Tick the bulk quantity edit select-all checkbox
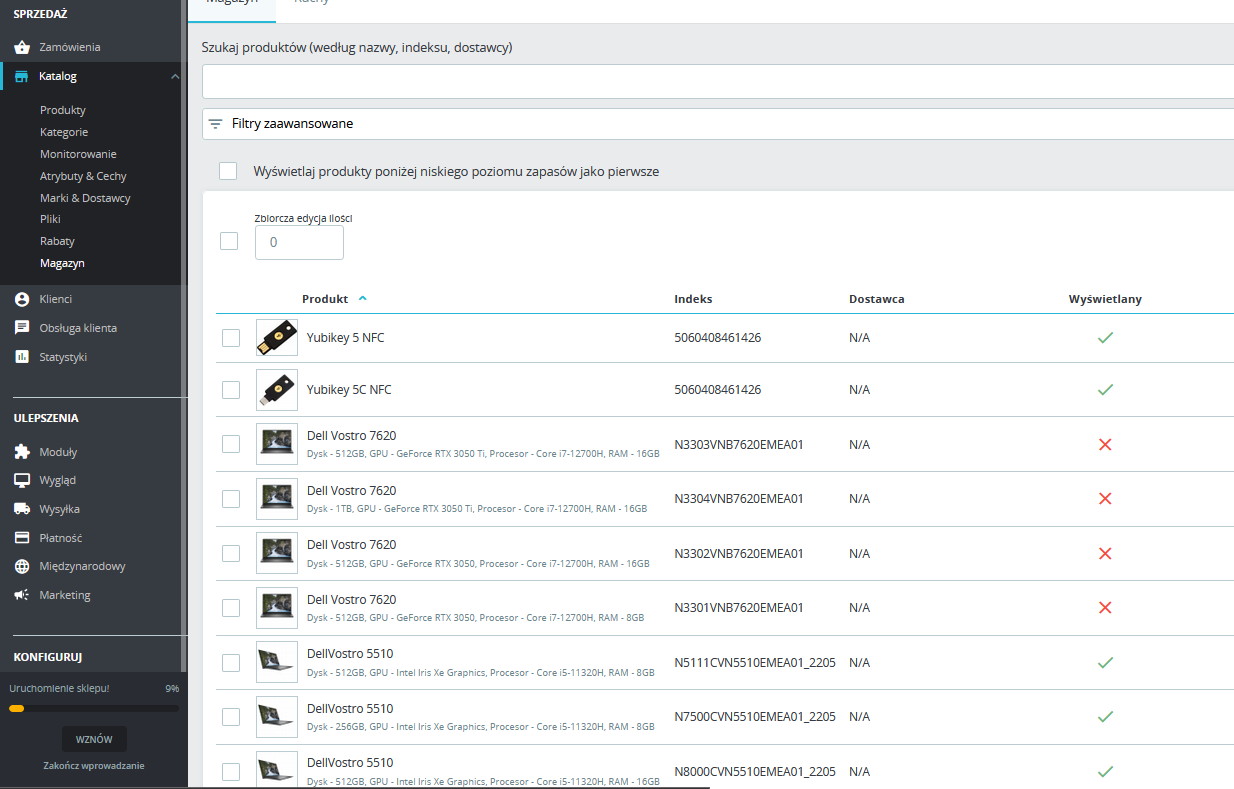The width and height of the screenshot is (1234, 789). coord(229,241)
